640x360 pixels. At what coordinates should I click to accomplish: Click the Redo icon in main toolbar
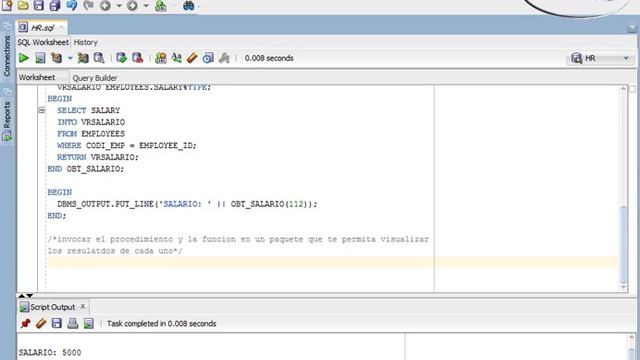[x=88, y=5]
